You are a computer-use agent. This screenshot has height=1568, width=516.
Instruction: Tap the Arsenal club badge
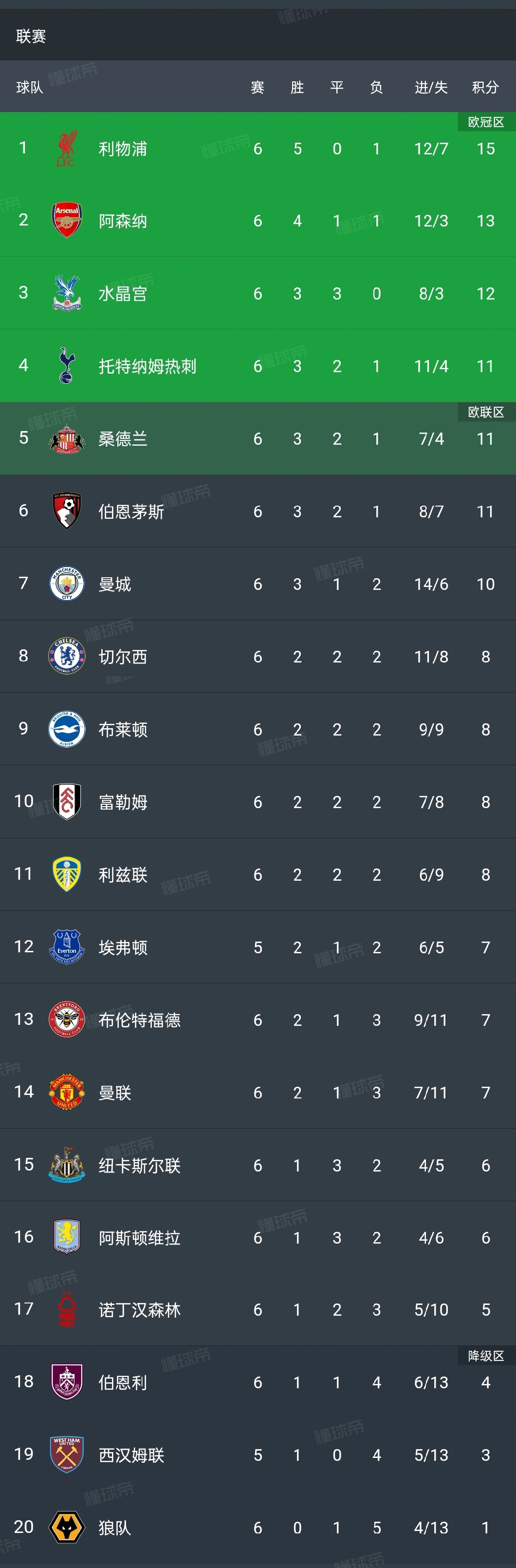tap(66, 220)
